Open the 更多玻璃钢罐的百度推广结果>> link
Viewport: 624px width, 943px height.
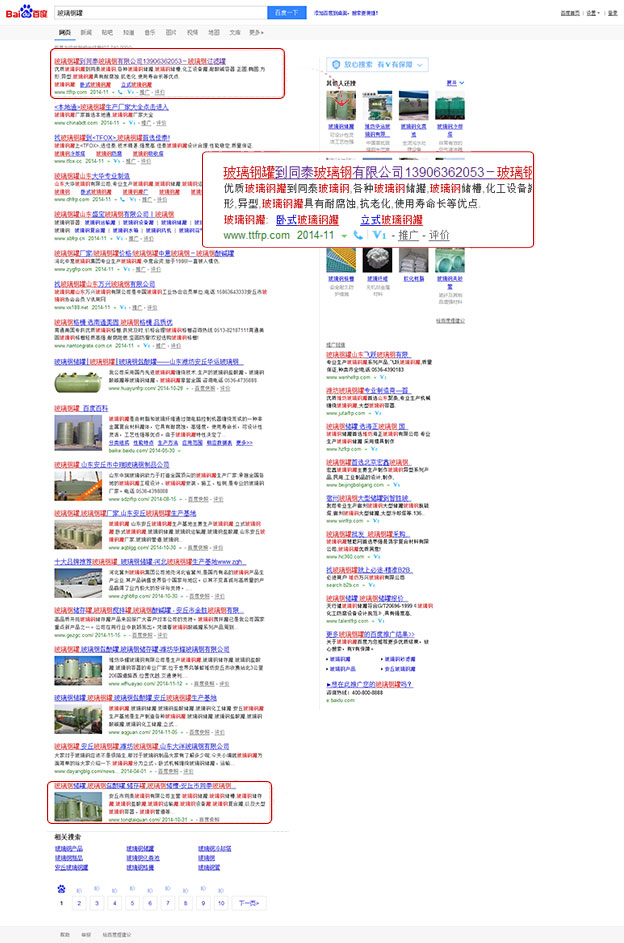pos(370,634)
